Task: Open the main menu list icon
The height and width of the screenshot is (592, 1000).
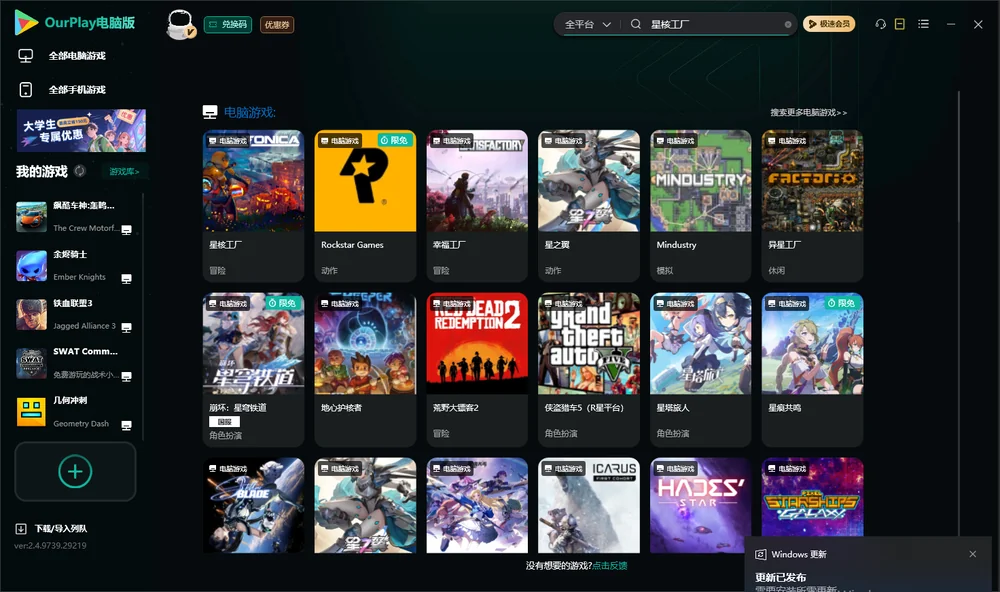Action: click(923, 24)
